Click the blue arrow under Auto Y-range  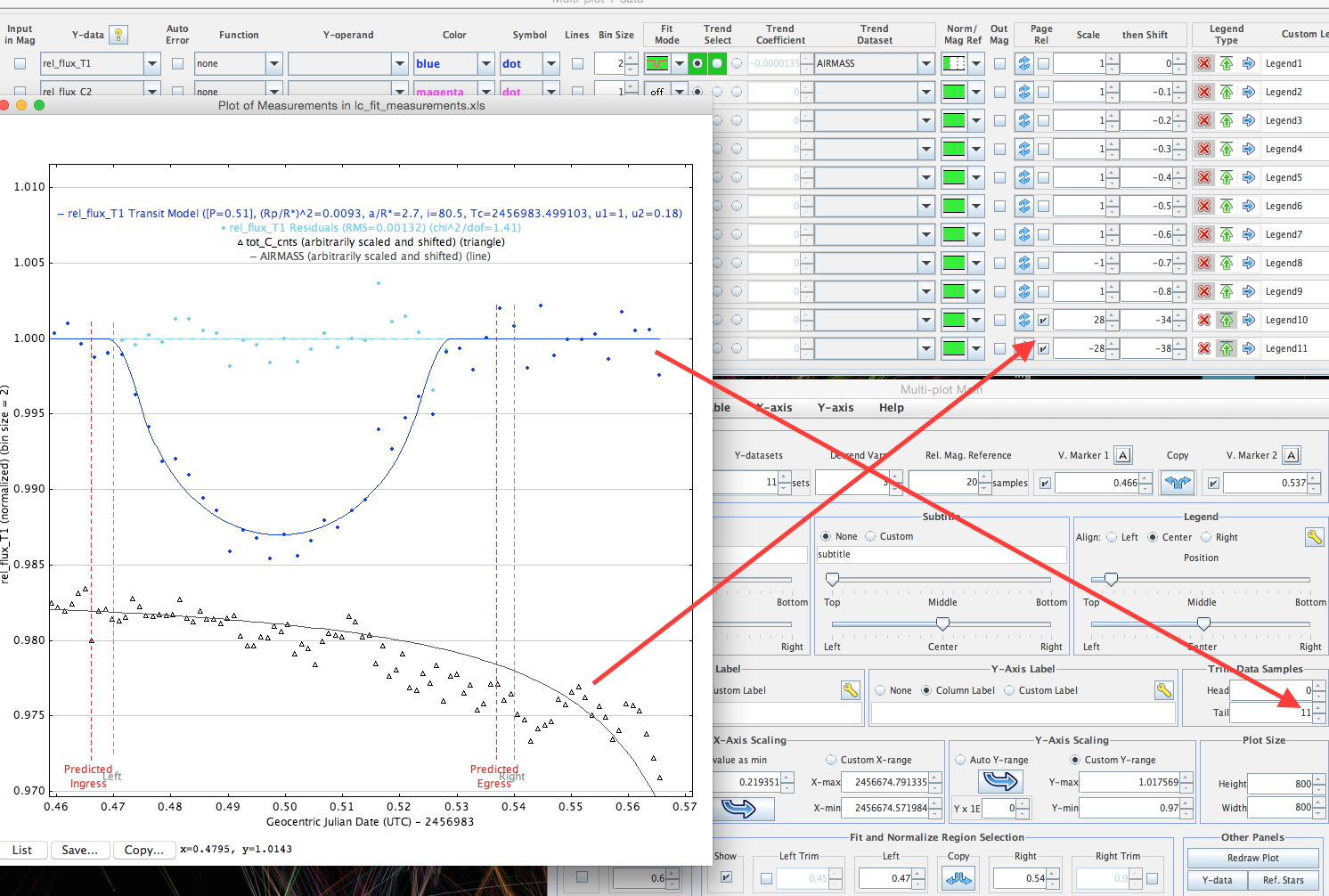1000,781
